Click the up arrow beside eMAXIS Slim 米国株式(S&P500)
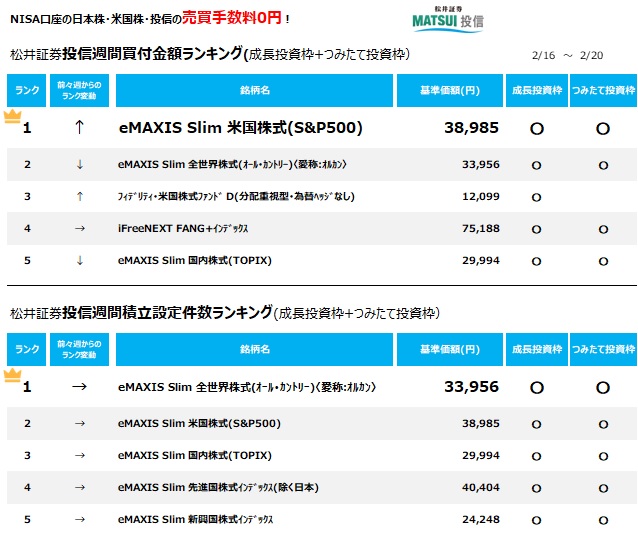This screenshot has width=638, height=537. [x=80, y=128]
